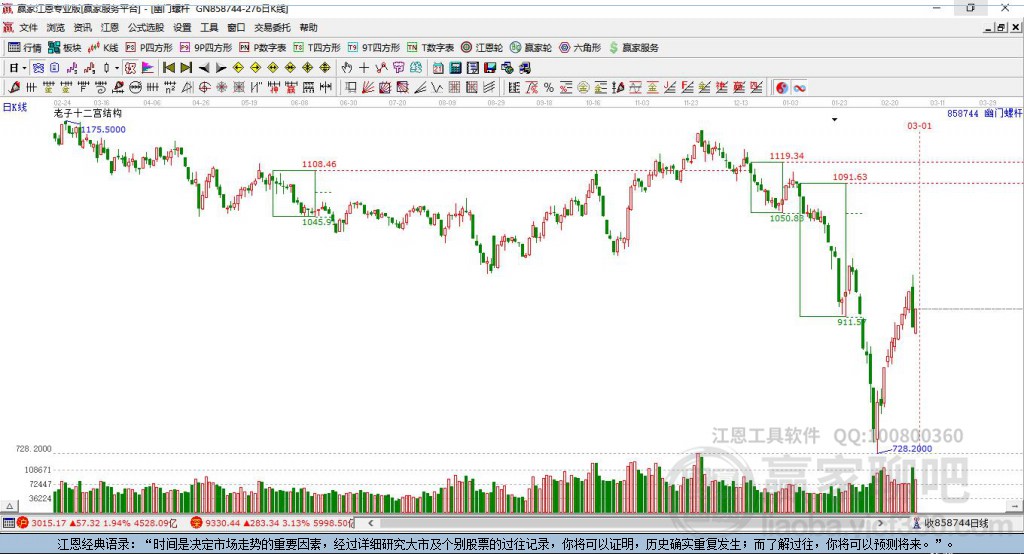1024x554 pixels.
Task: Open the T四方形 tool
Action: click(x=317, y=48)
